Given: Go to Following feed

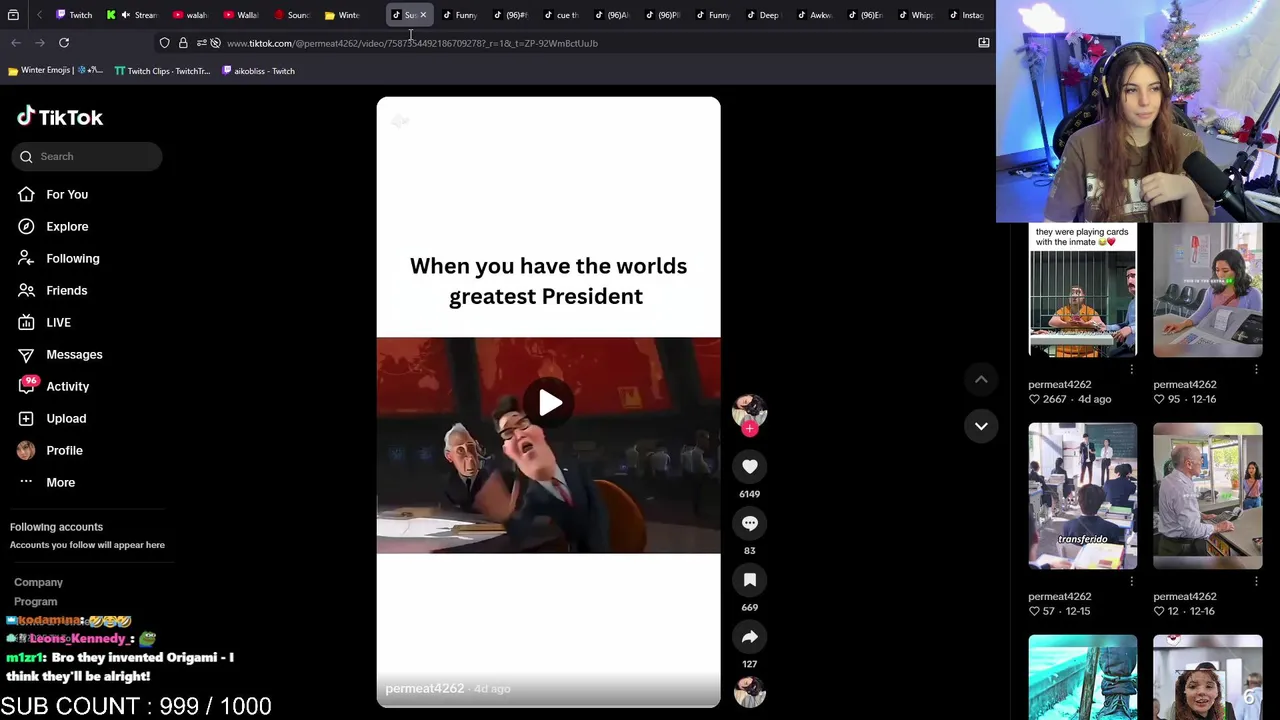Looking at the screenshot, I should [x=73, y=258].
